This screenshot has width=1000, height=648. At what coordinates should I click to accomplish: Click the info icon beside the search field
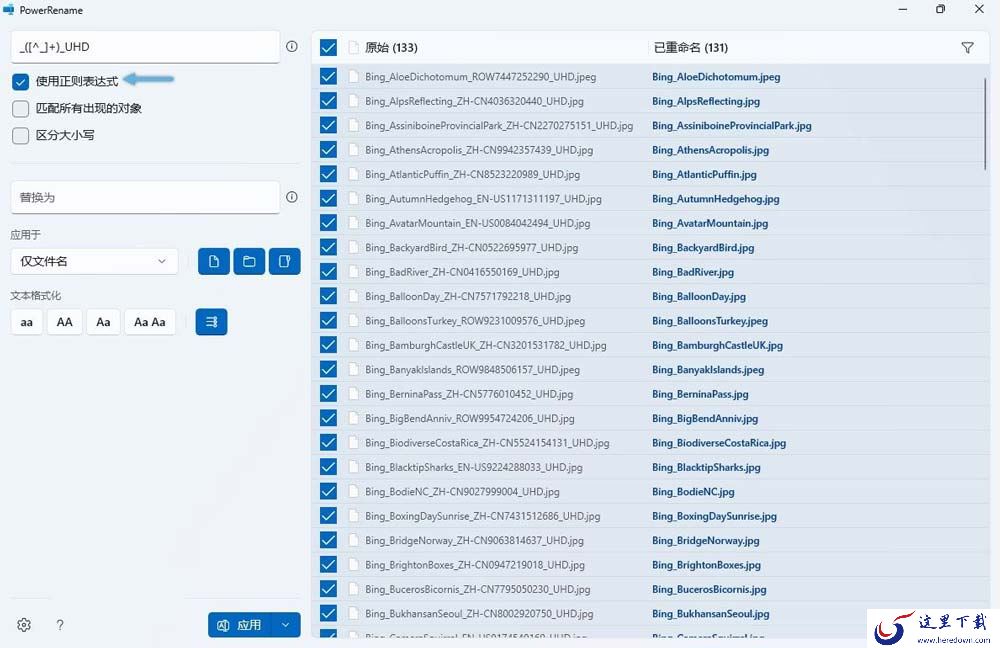291,47
